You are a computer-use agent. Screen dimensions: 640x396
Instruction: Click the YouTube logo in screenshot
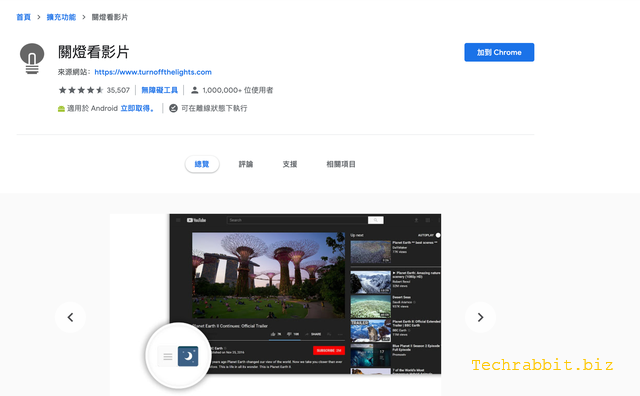(196, 220)
